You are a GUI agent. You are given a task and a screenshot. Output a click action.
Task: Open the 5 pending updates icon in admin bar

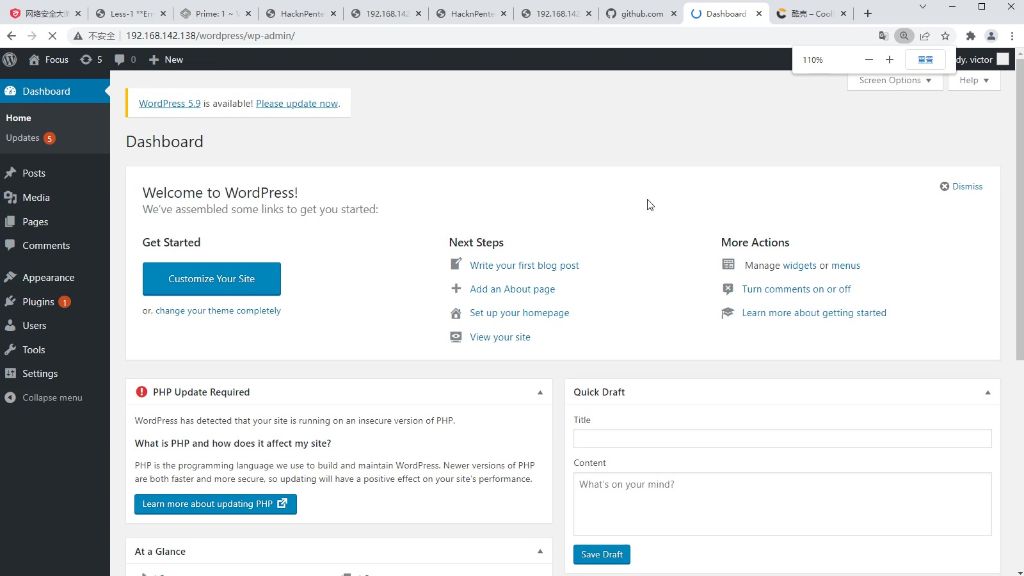pyautogui.click(x=91, y=59)
